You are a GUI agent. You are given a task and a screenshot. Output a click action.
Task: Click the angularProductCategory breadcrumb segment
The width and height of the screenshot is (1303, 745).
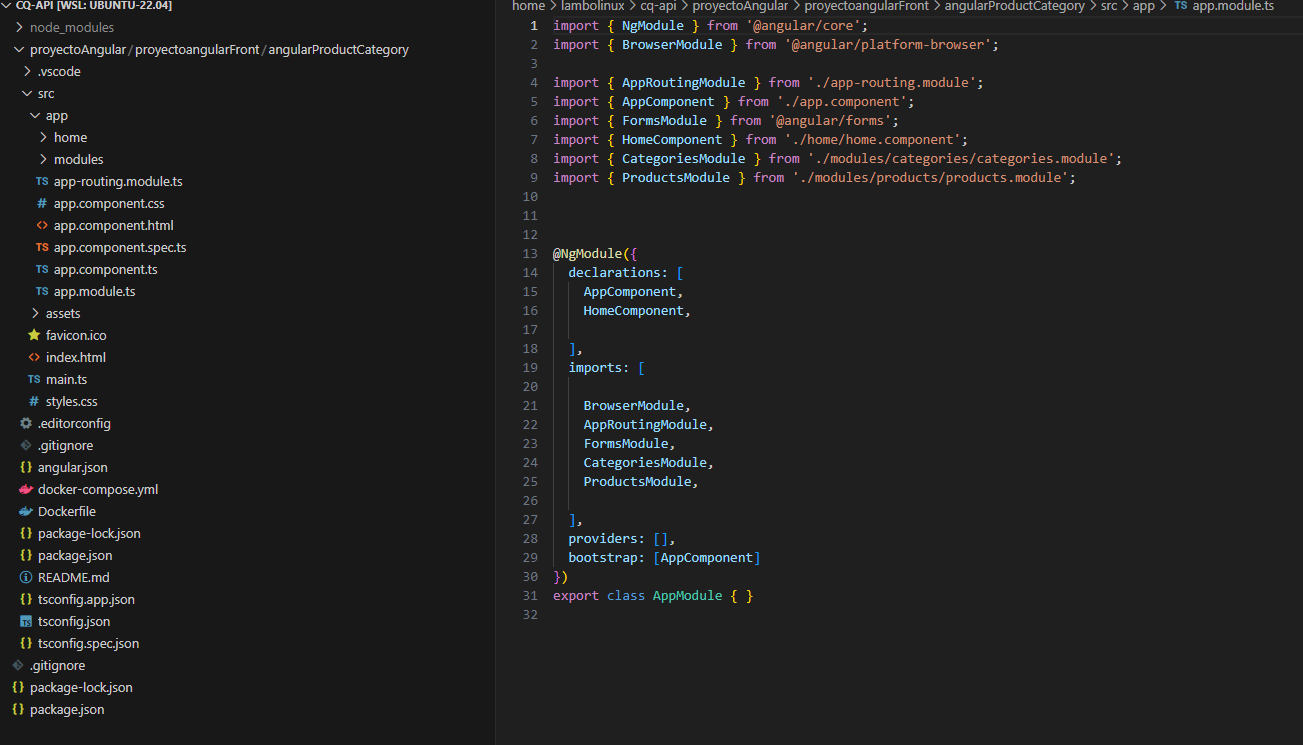coord(1014,6)
